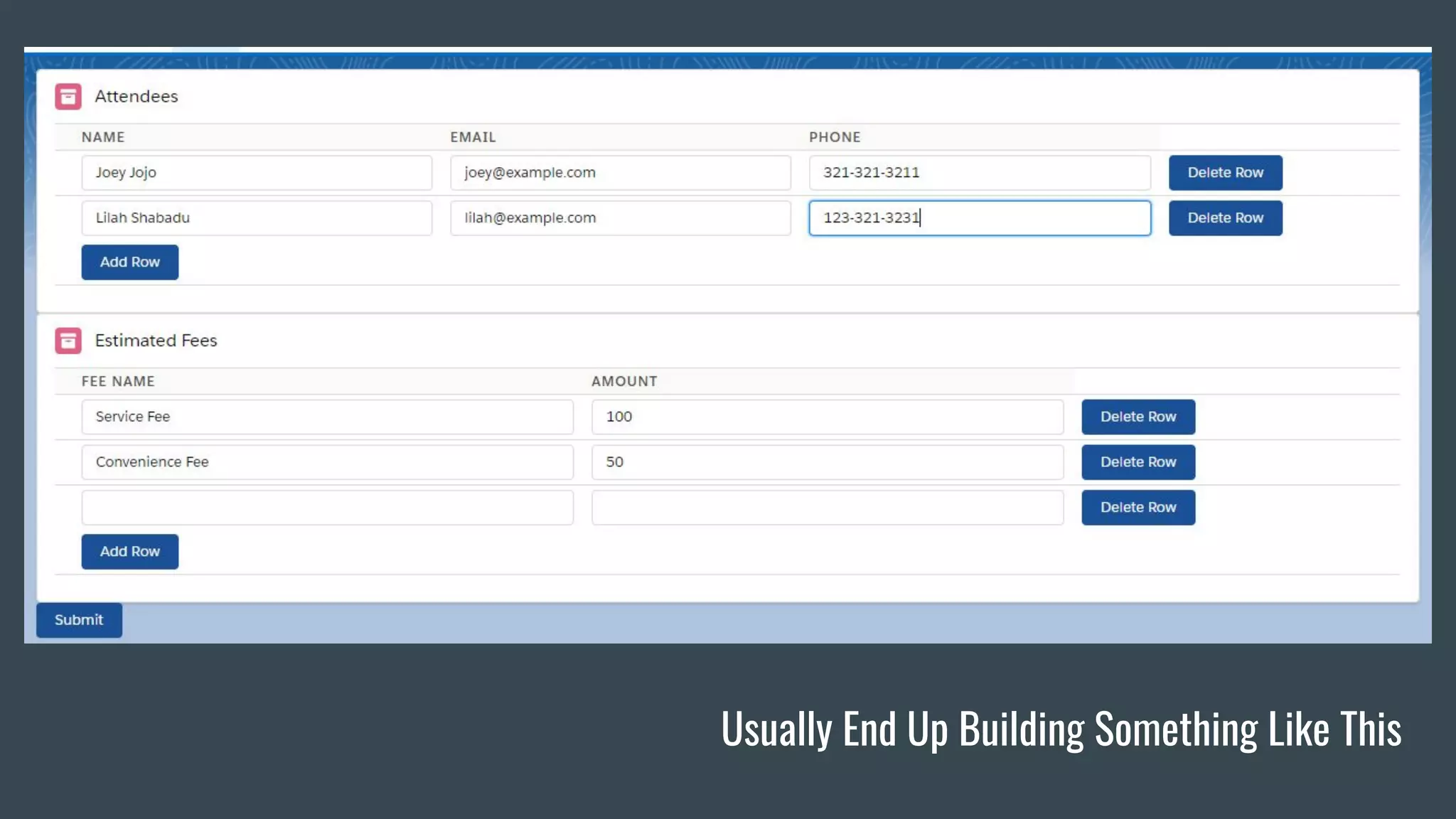Add a row to Estimated Fees table
Image resolution: width=1456 pixels, height=819 pixels.
pyautogui.click(x=129, y=552)
